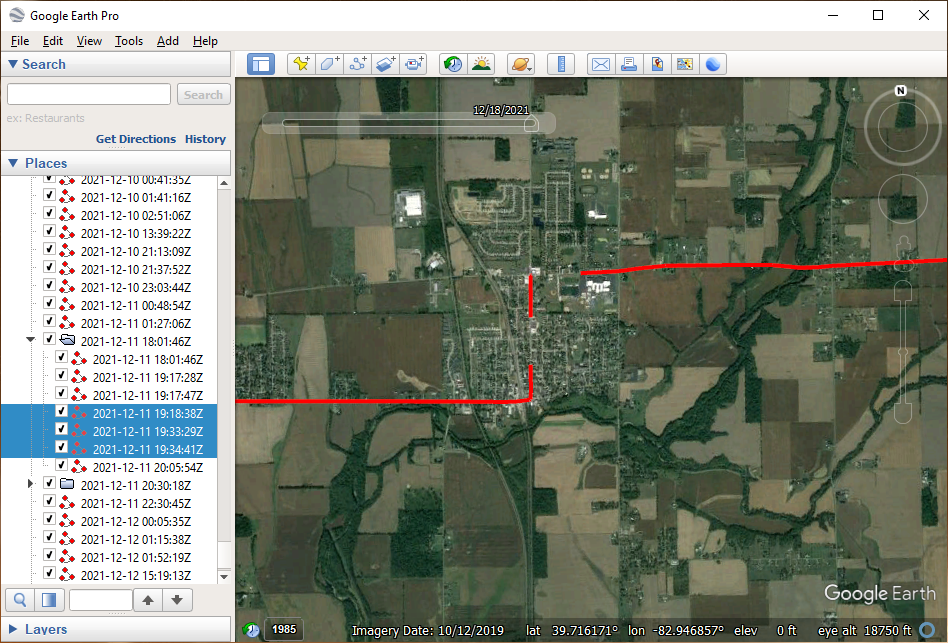Click the Places list scroll down arrow
The image size is (948, 643).
pyautogui.click(x=224, y=577)
